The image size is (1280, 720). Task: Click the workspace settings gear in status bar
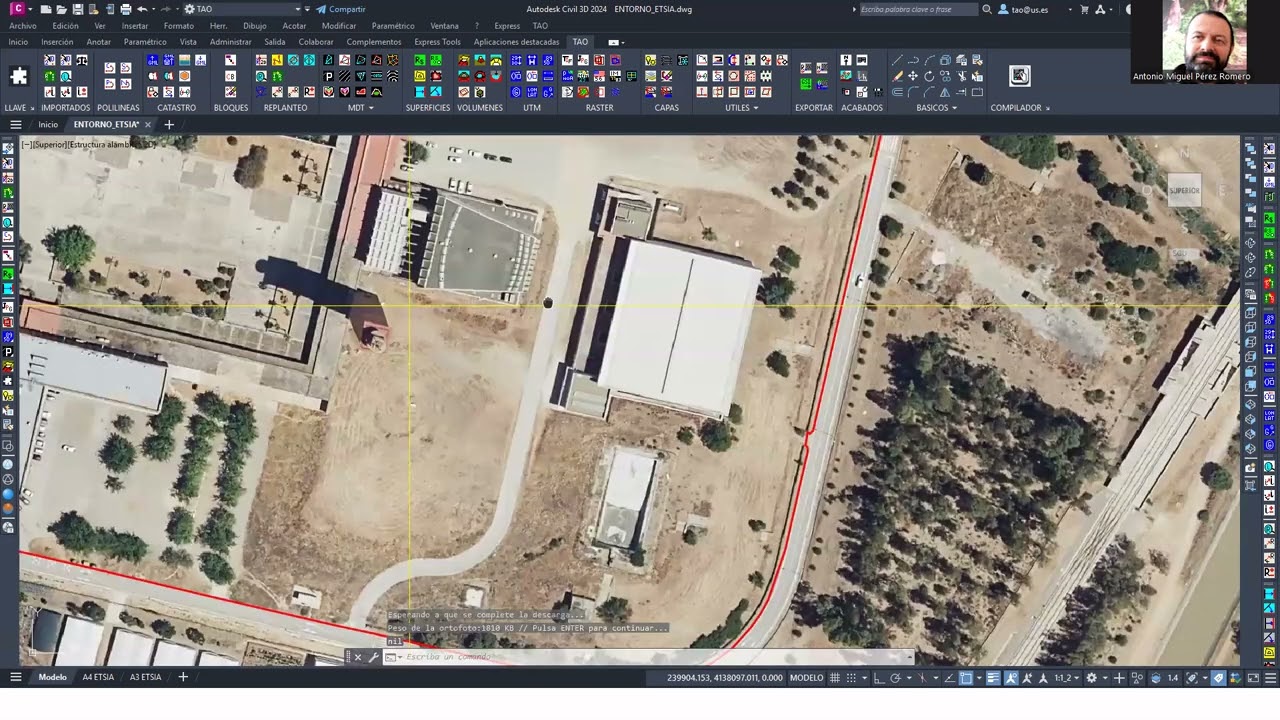[x=1092, y=678]
